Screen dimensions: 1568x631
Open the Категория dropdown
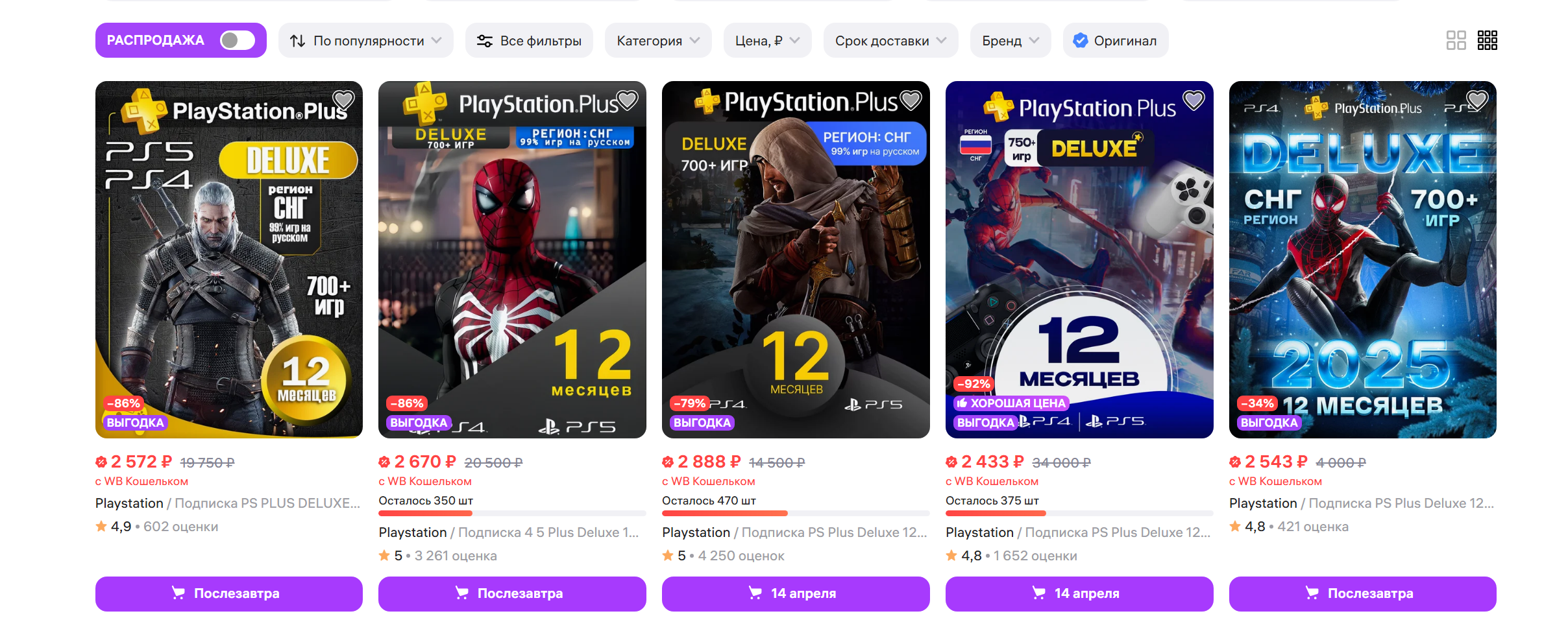(657, 41)
